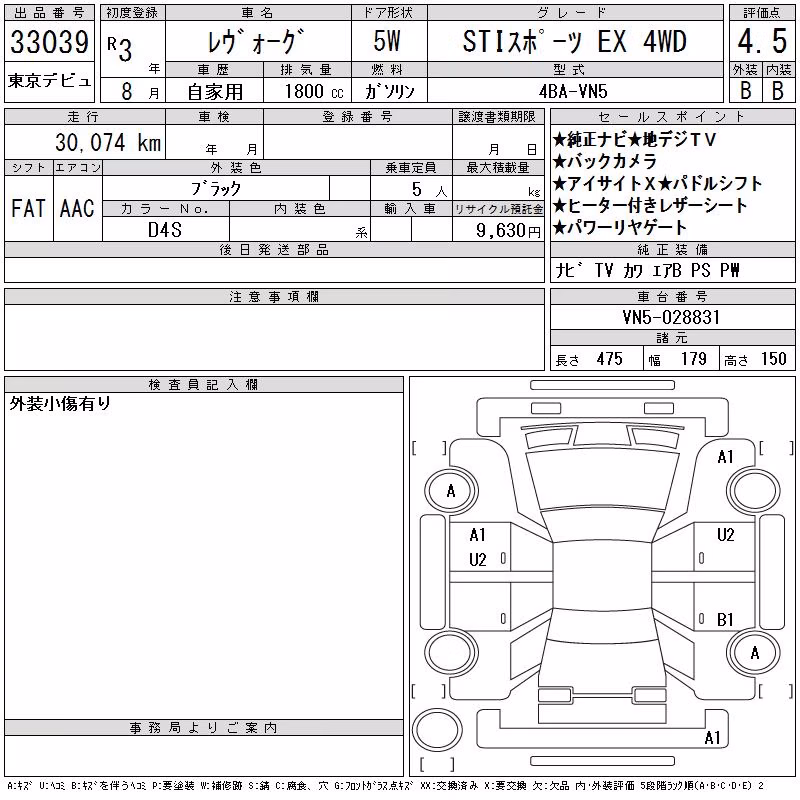800x800 pixels.
Task: Select the 東京デビュー auction venue label
Action: [x=49, y=81]
